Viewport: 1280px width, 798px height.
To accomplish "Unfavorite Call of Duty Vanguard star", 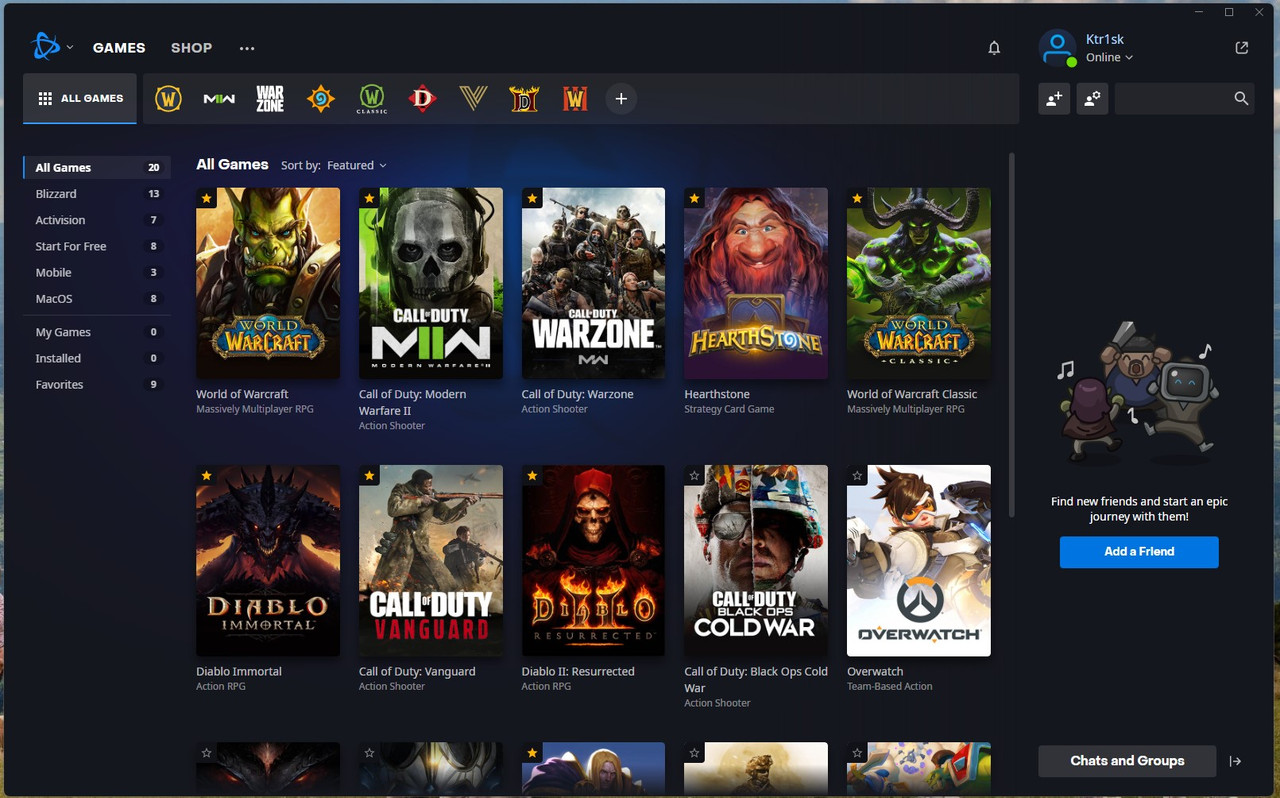I will pyautogui.click(x=369, y=475).
